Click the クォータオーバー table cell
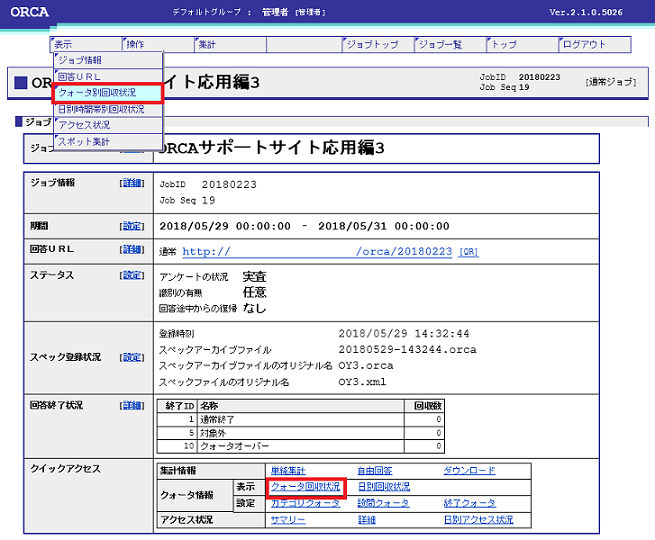655x540 pixels. click(300, 446)
